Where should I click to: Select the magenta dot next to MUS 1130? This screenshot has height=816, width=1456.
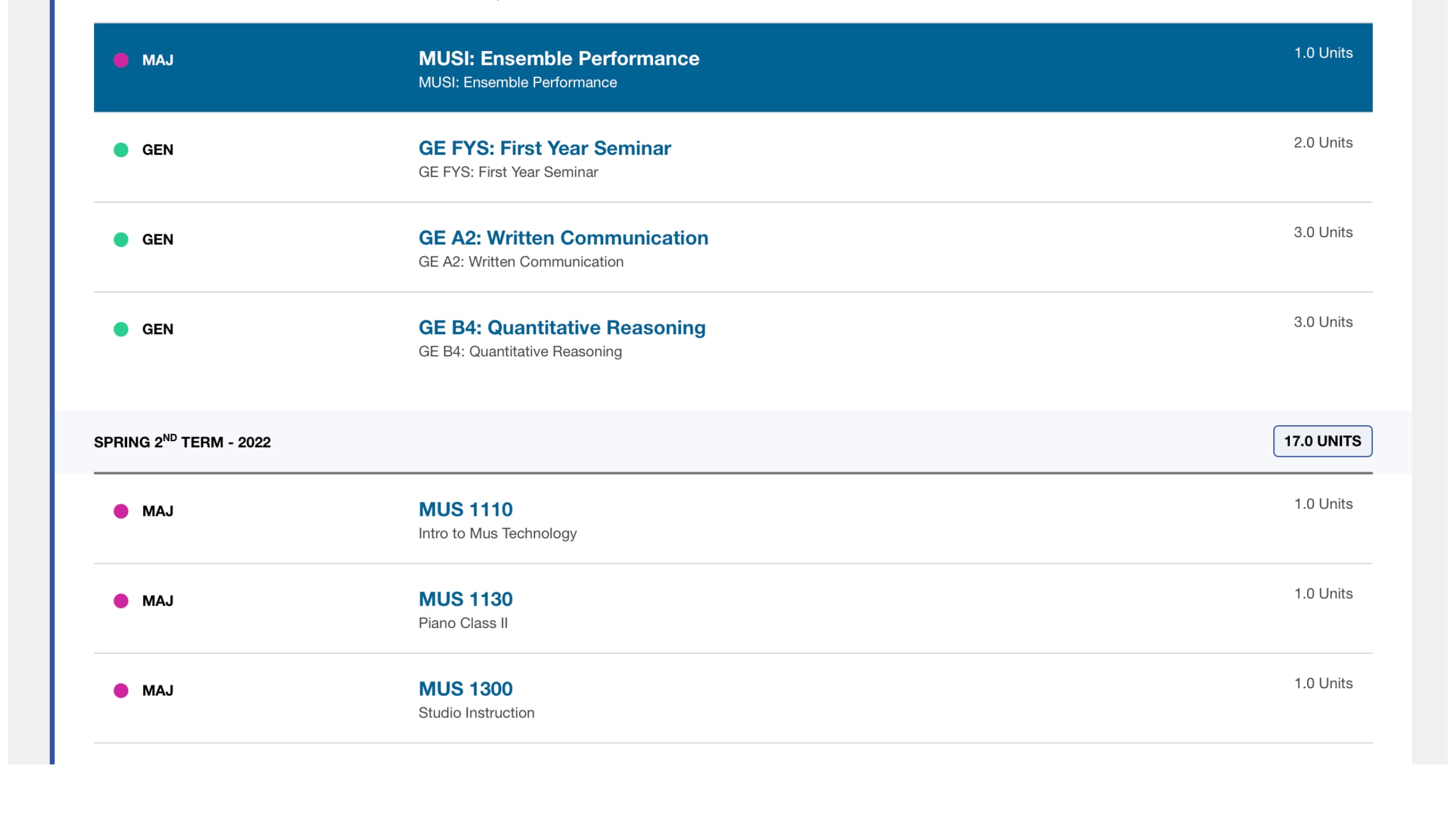pyautogui.click(x=121, y=601)
